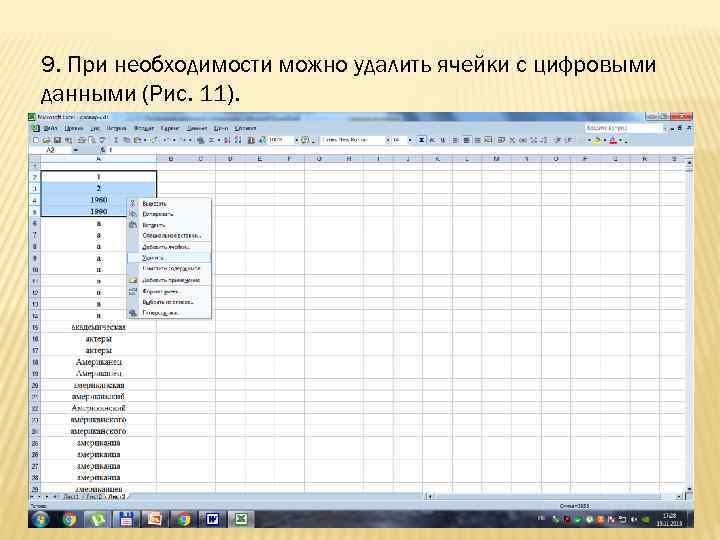Open the Font color dropdown arrow
This screenshot has width=720, height=540.
click(620, 140)
